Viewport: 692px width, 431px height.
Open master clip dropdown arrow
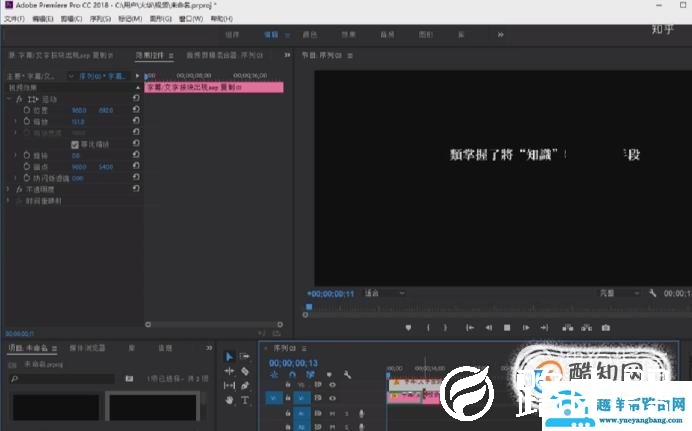[x=71, y=76]
